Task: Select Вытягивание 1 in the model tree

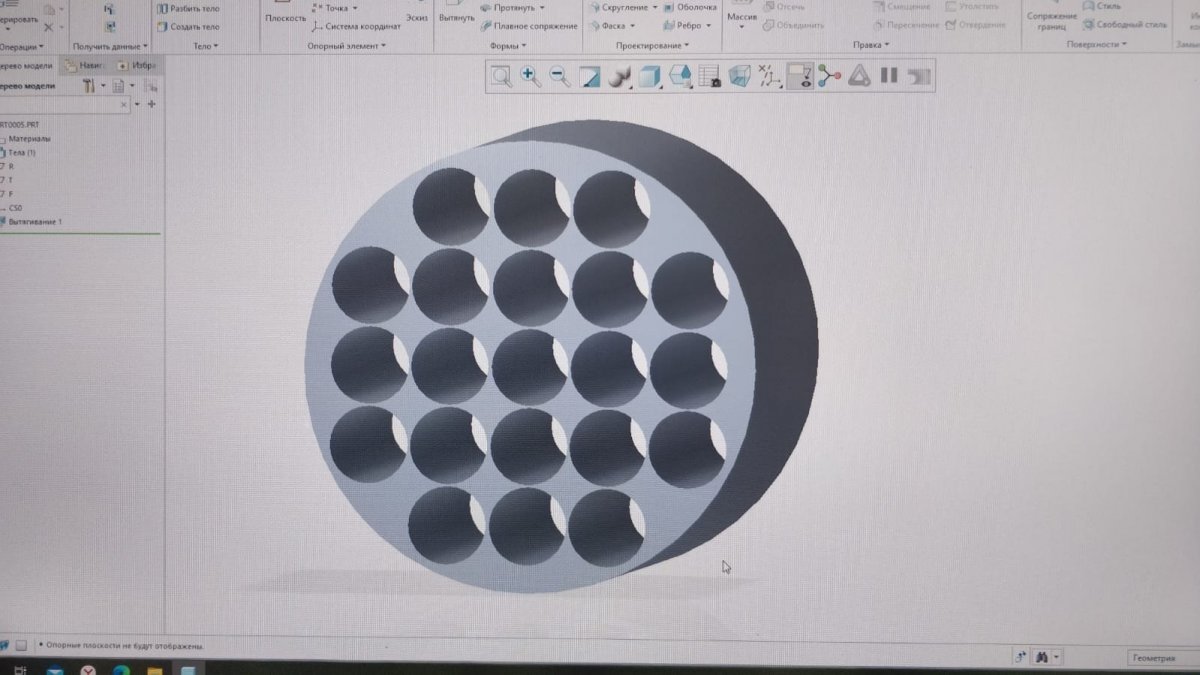Action: coord(35,221)
